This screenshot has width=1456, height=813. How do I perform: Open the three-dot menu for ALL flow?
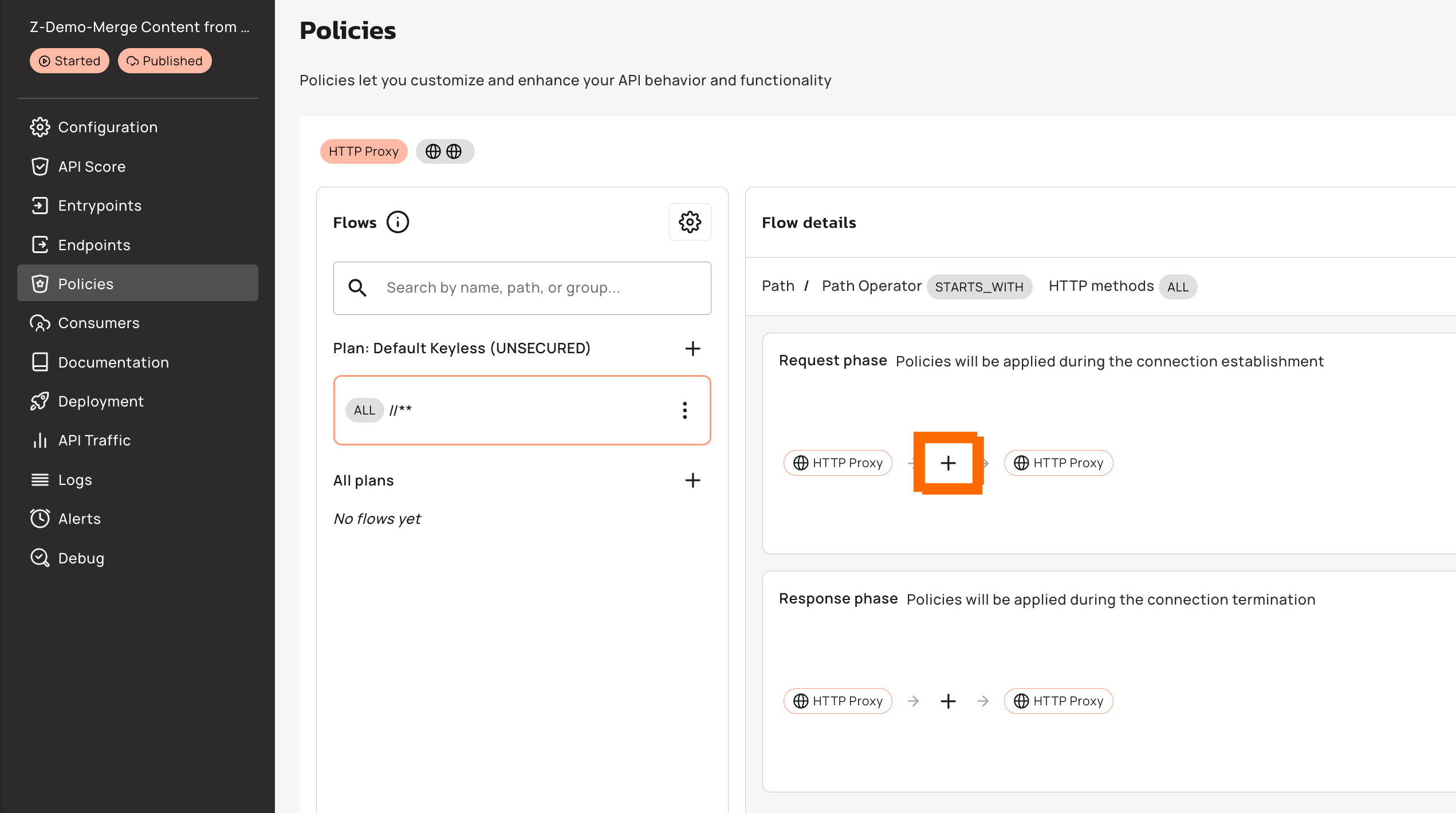(684, 410)
